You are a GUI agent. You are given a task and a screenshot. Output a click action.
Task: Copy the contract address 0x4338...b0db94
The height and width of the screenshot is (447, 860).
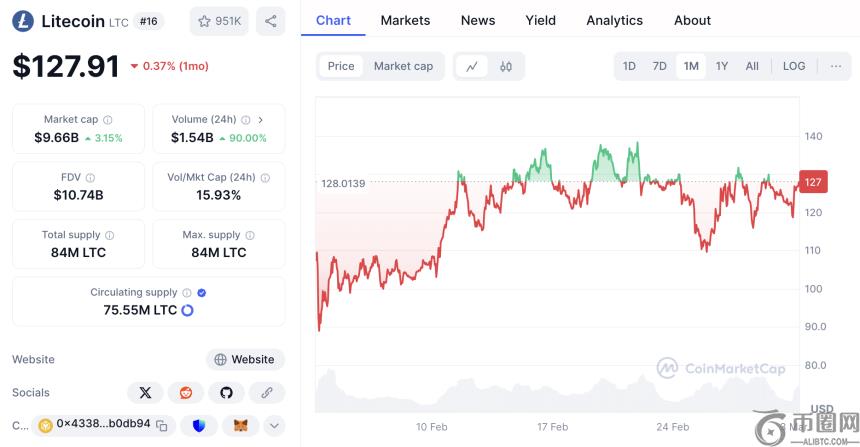(x=161, y=425)
